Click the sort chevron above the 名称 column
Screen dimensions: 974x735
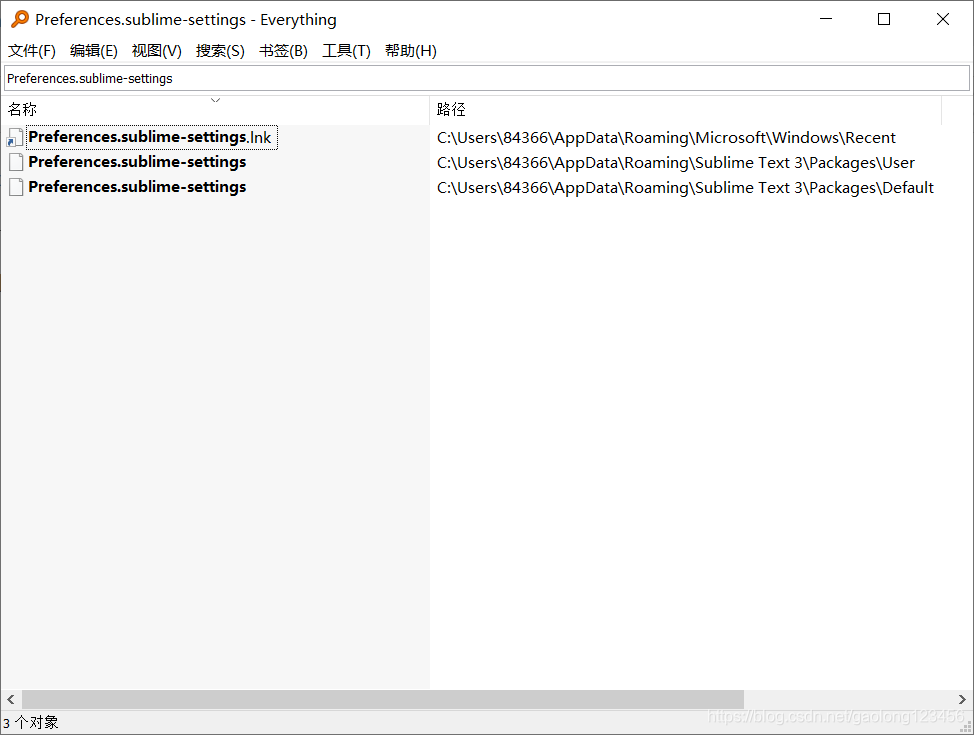[215, 100]
